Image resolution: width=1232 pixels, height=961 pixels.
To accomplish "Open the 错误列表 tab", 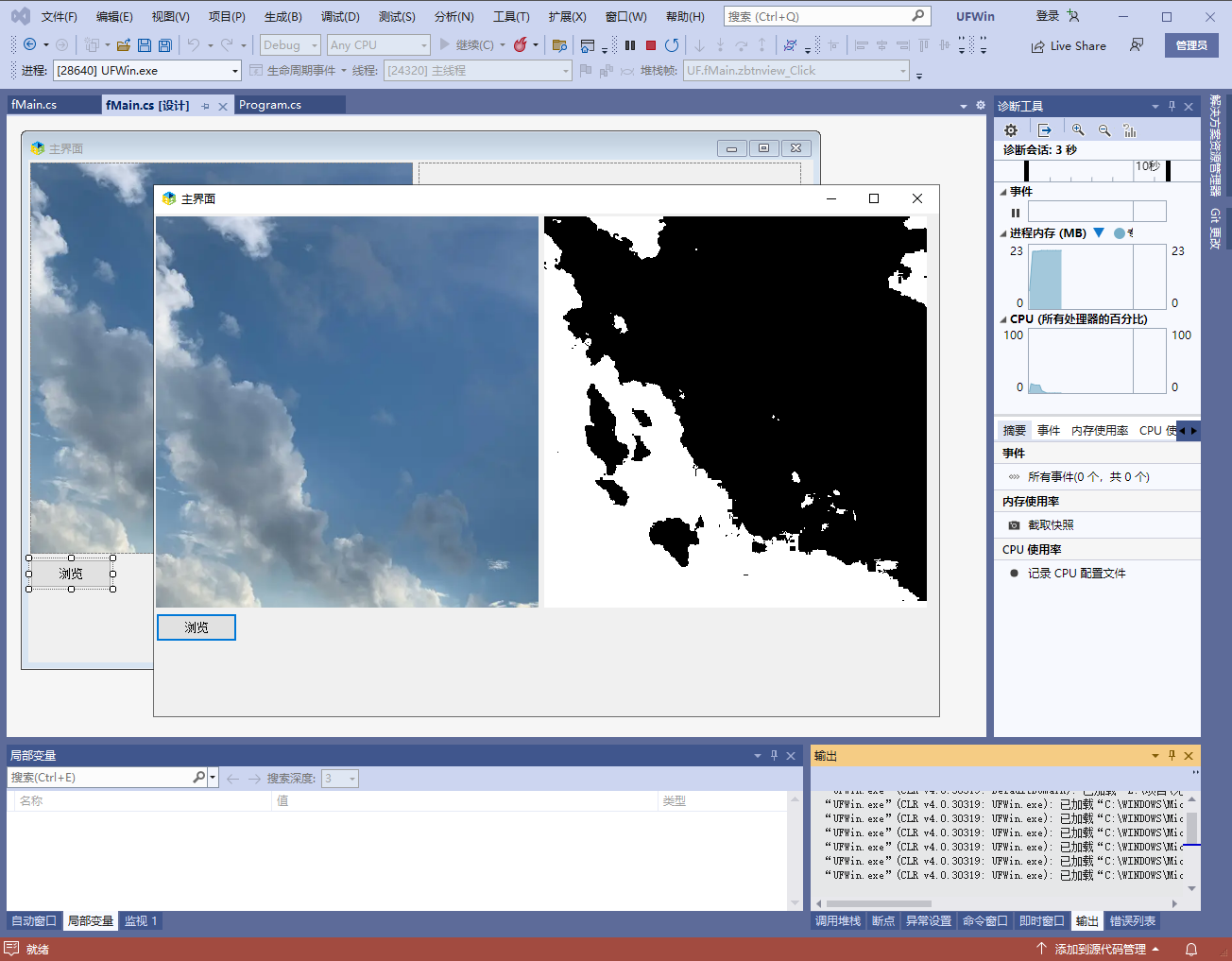I will coord(1132,920).
